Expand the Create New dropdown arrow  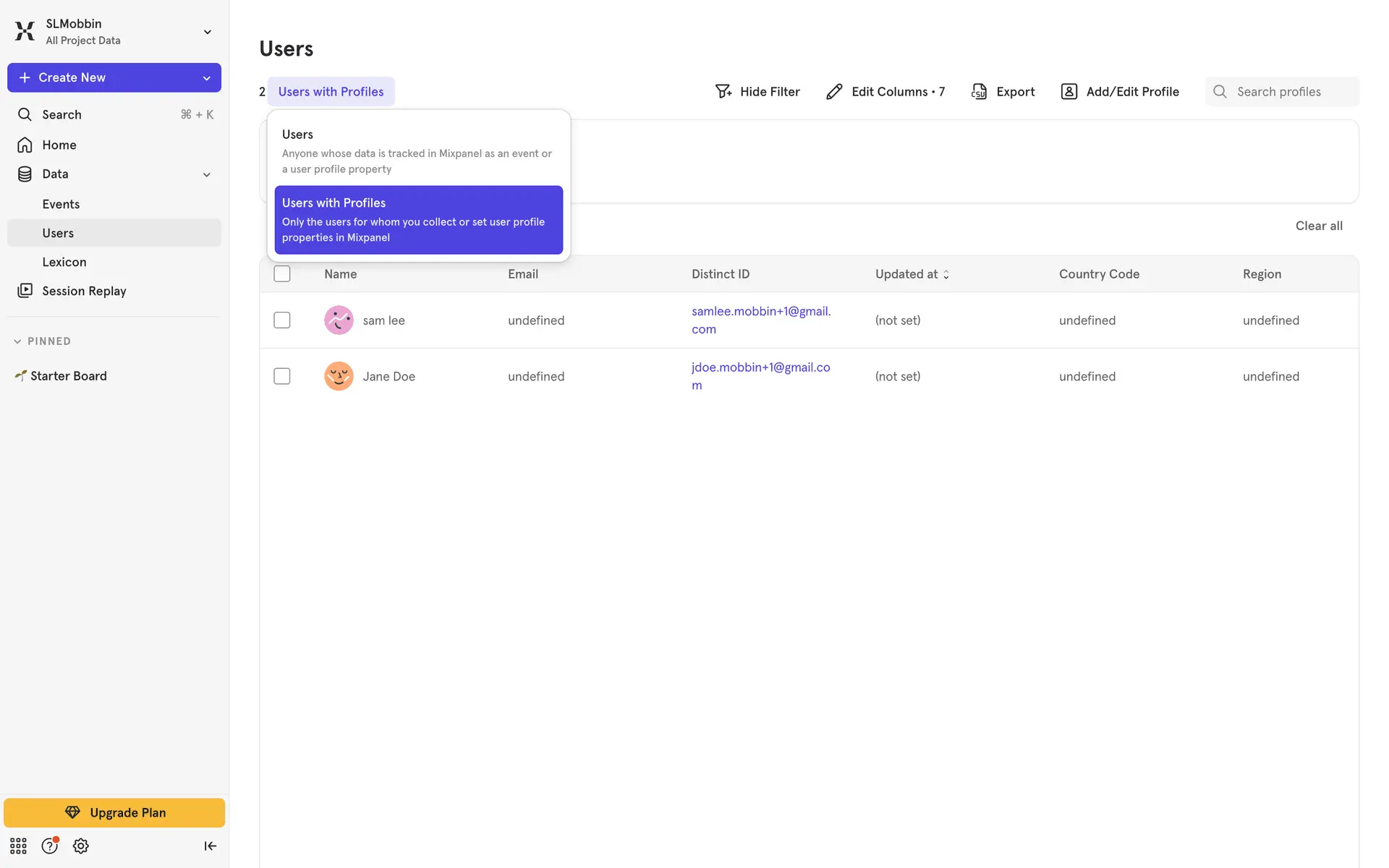[x=206, y=77]
